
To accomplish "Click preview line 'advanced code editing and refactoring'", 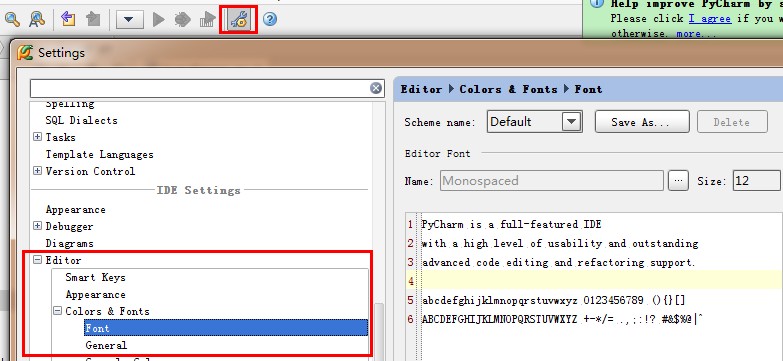I will (x=558, y=262).
